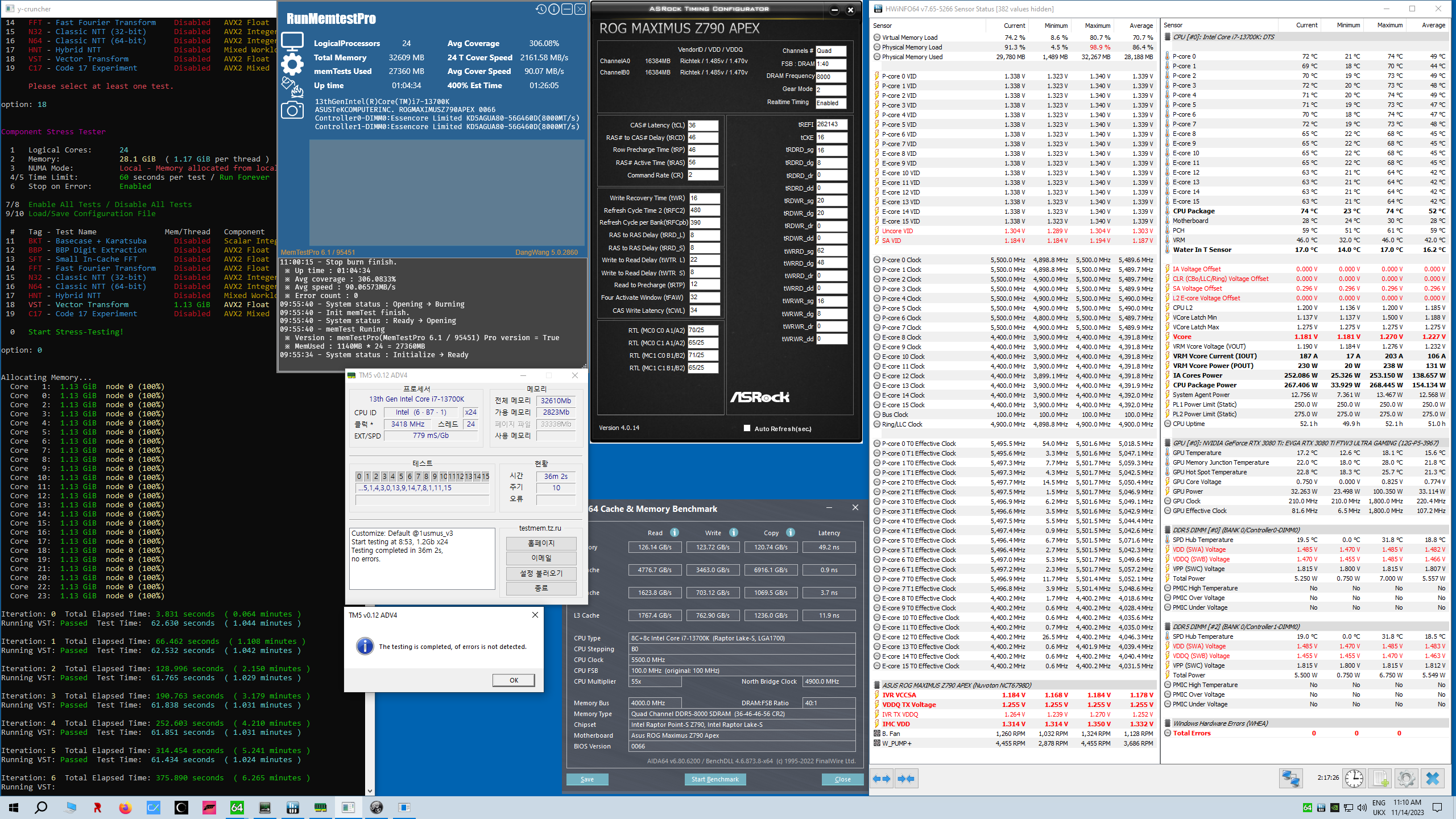Click AIDA64 Read info icon

(x=675, y=532)
